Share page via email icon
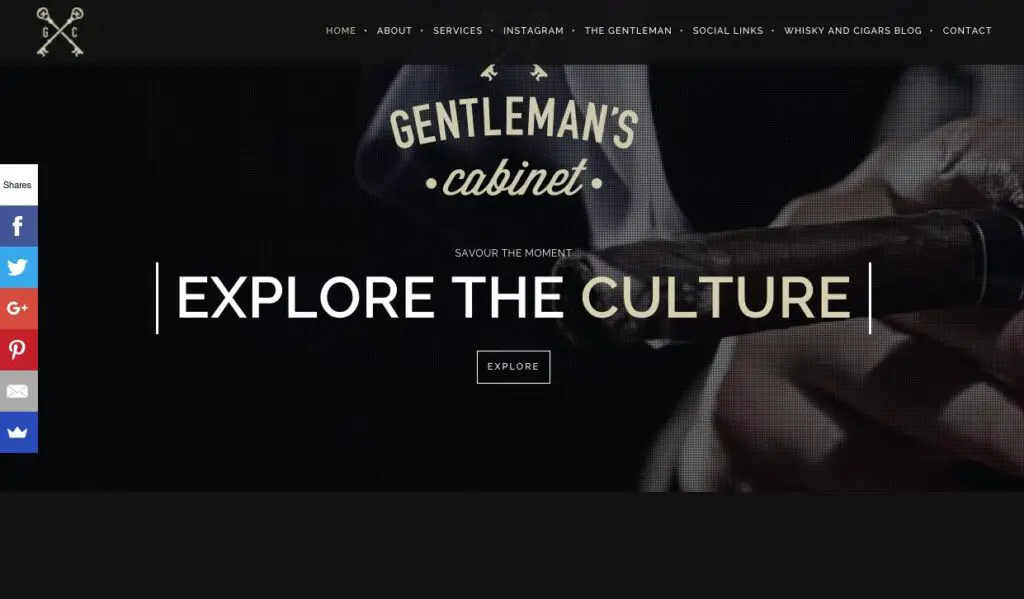Screen dimensions: 1024x599 (18, 391)
